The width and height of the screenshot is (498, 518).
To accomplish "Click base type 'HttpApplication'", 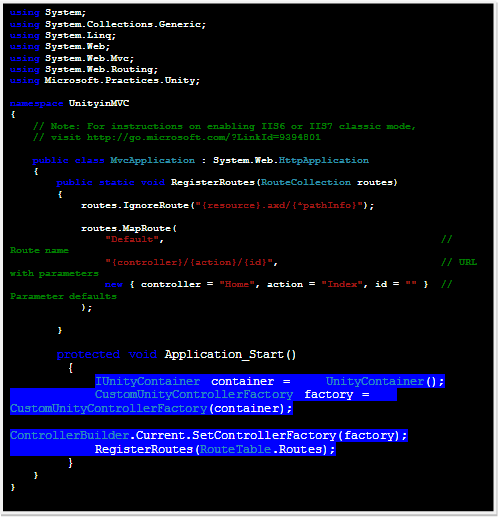I will tap(324, 160).
